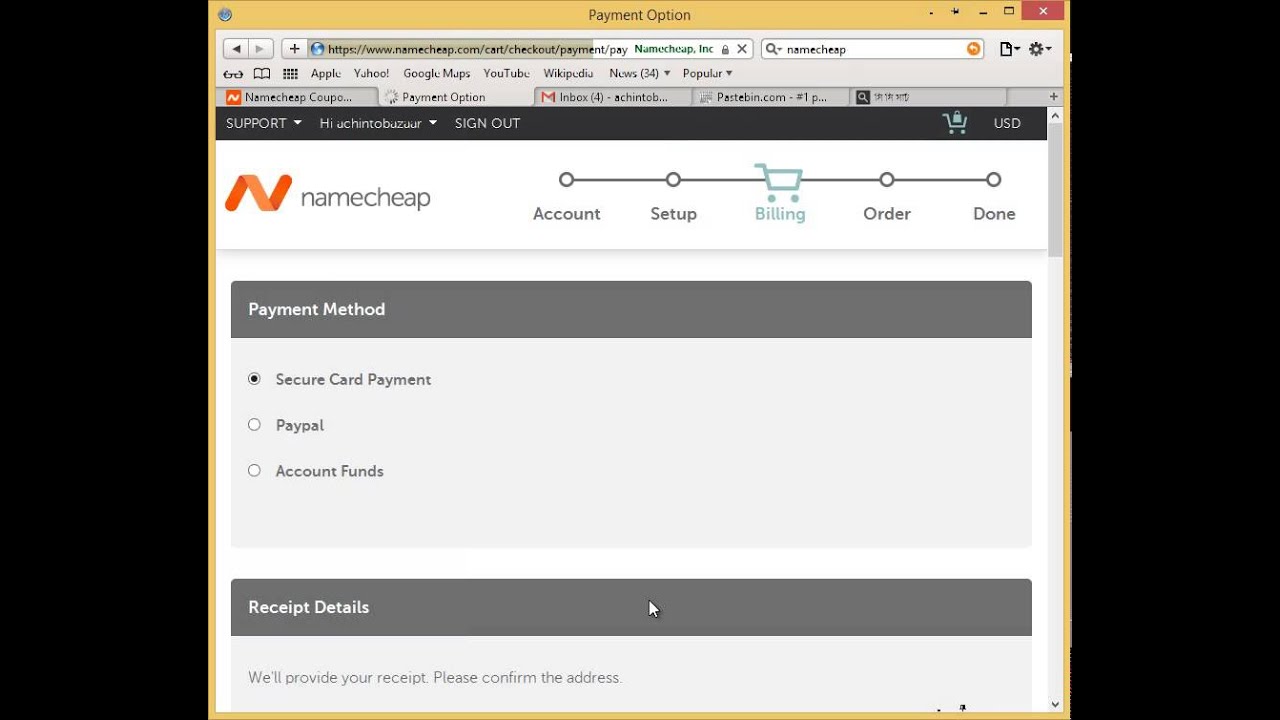The width and height of the screenshot is (1280, 720).
Task: Click the namecheap search field
Action: coord(873,49)
